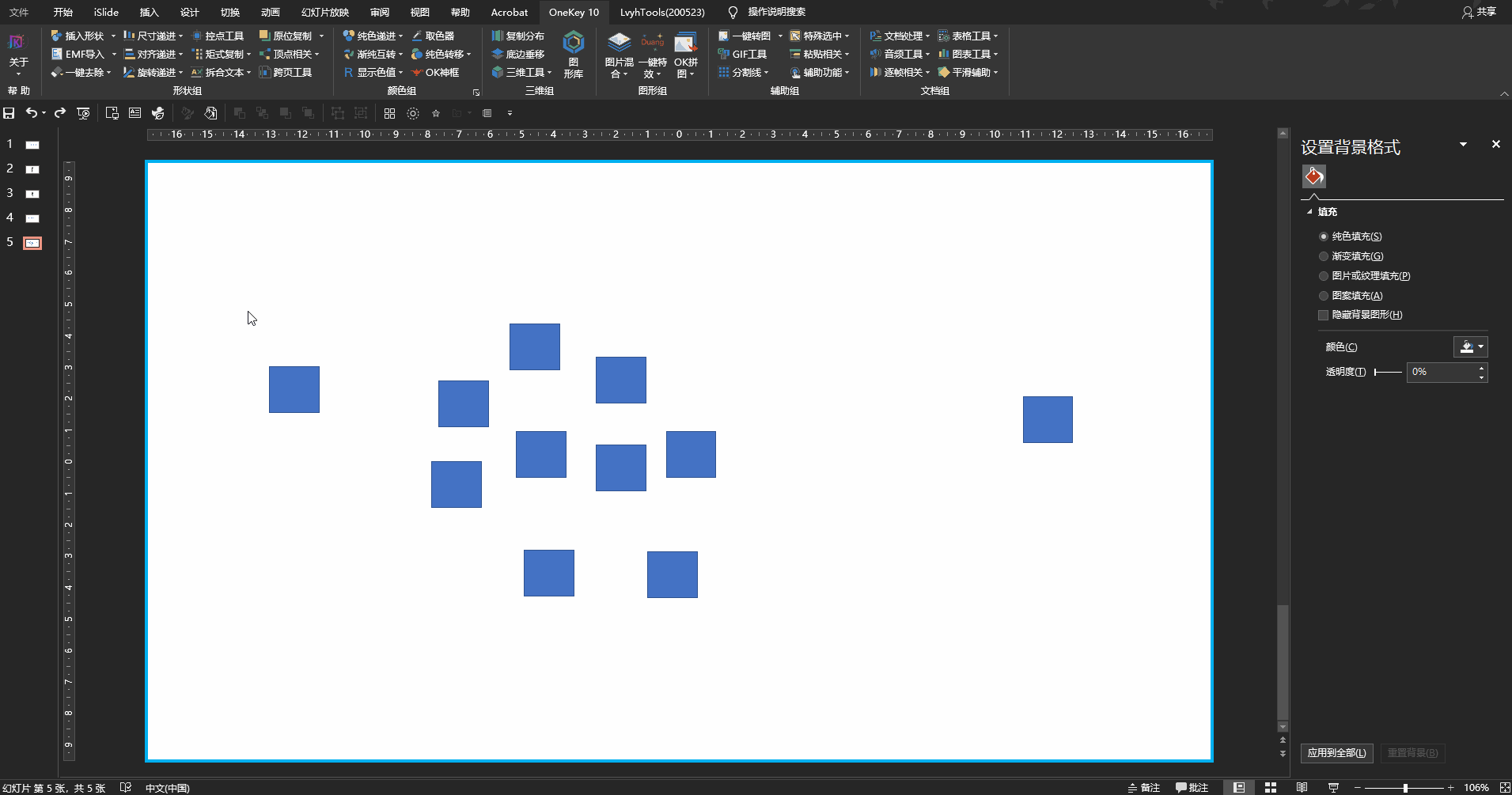Click the 跨页工具 cross-page tool
1512x795 pixels.
[286, 72]
